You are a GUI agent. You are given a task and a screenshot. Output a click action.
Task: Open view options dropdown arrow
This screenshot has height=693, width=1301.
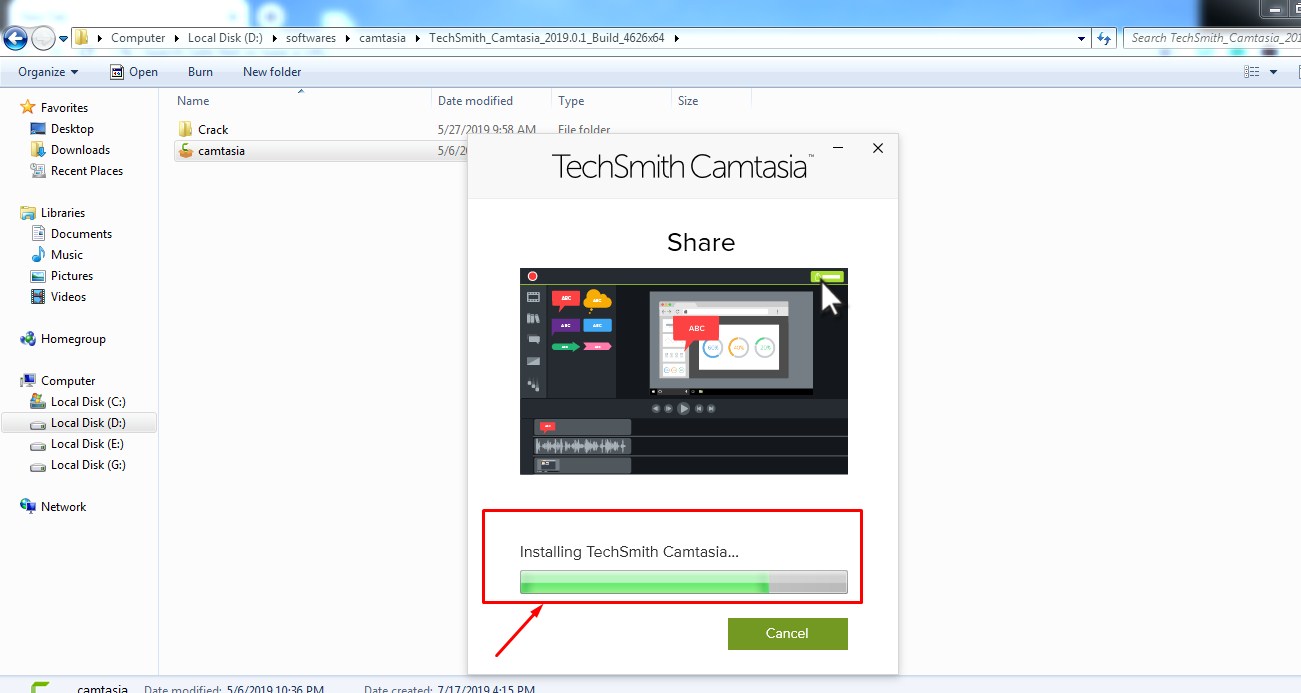coord(1273,72)
